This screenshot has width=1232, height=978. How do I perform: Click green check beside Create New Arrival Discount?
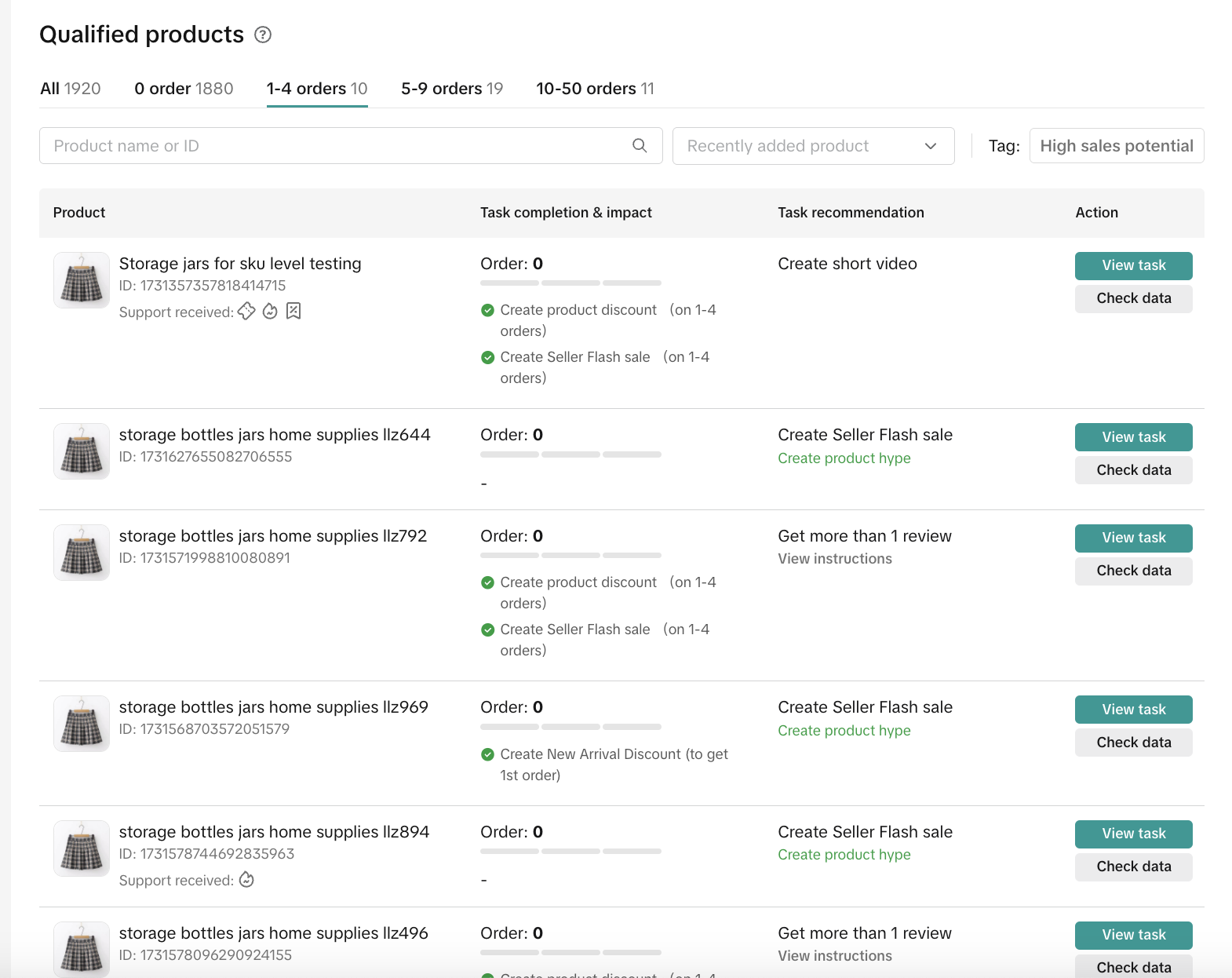coord(487,754)
